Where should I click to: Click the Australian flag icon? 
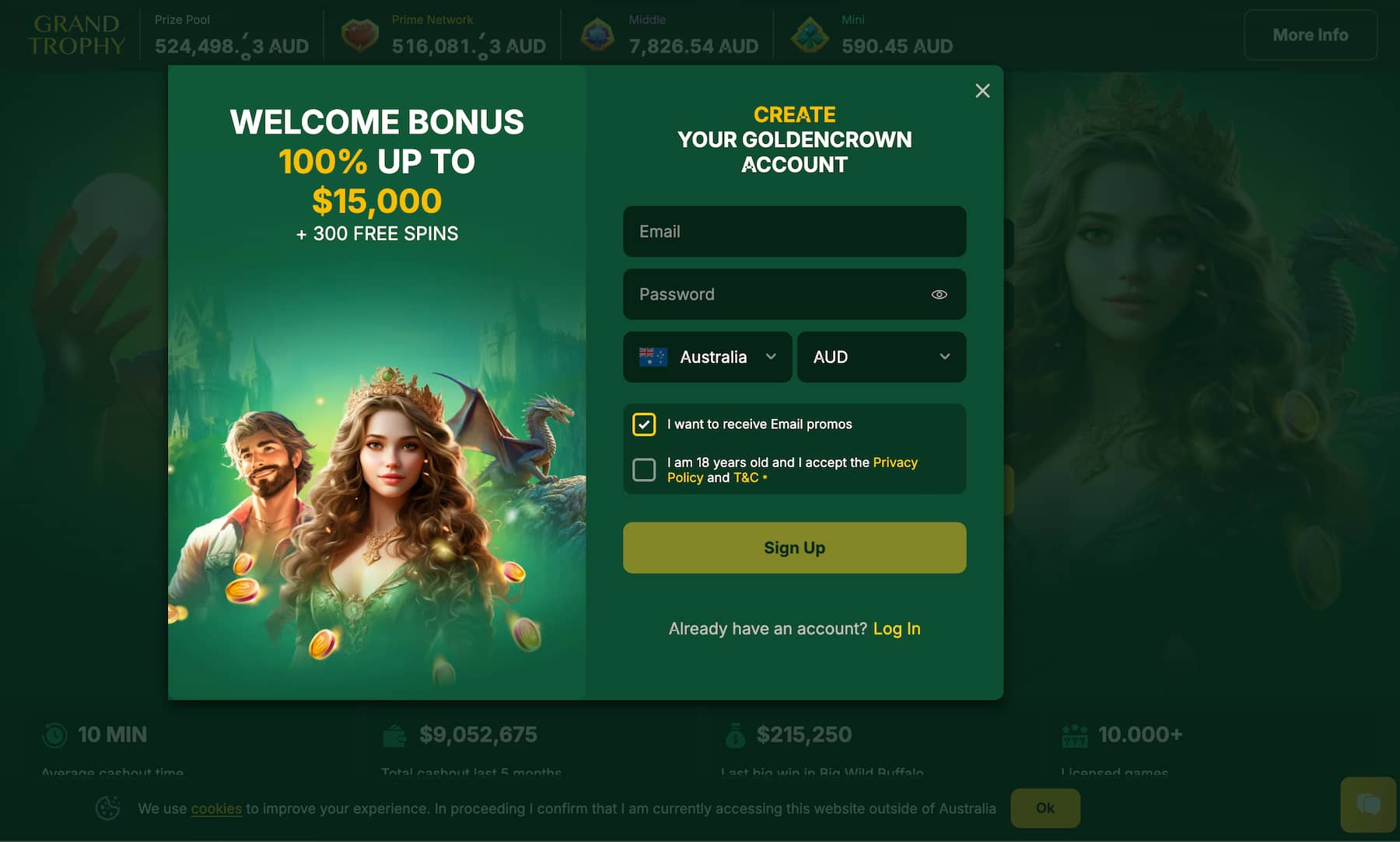pos(653,357)
